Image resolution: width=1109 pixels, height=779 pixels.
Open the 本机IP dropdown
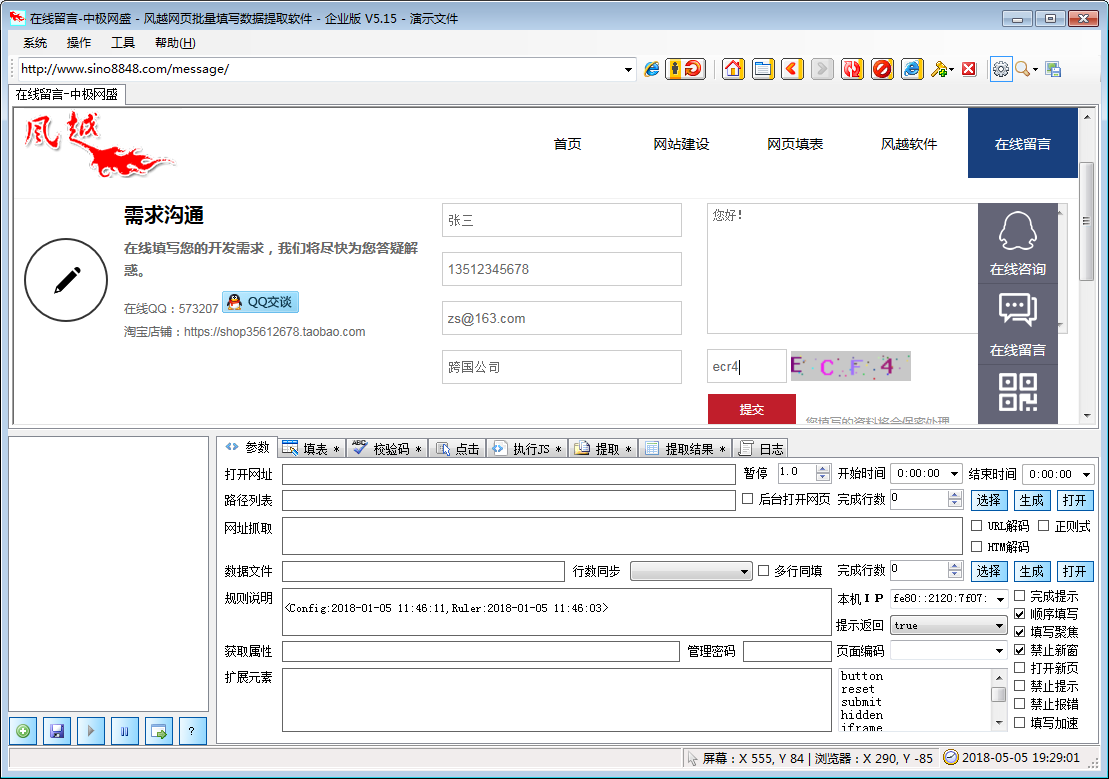click(1000, 599)
